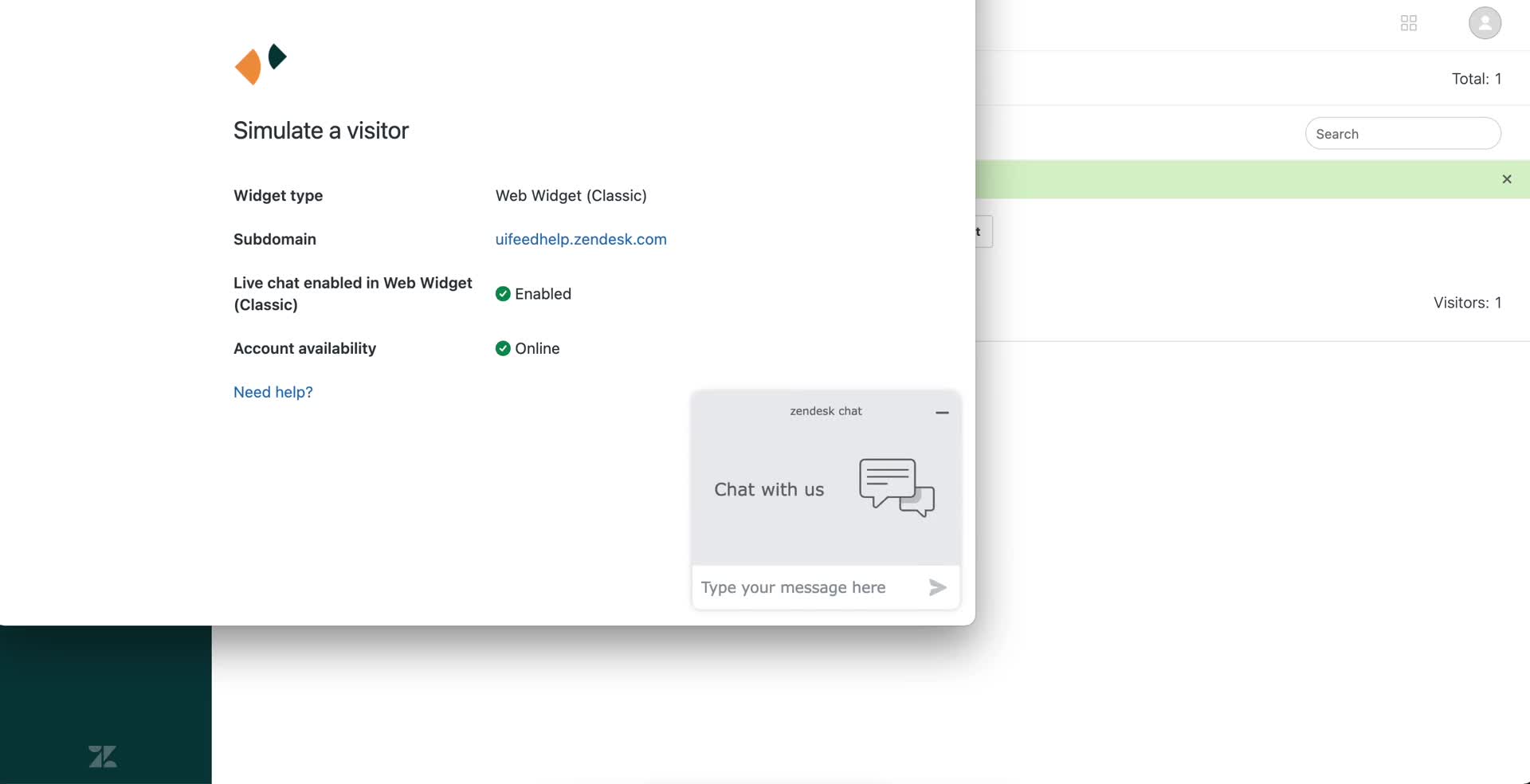Minimize the zendesk chat widget

point(942,412)
